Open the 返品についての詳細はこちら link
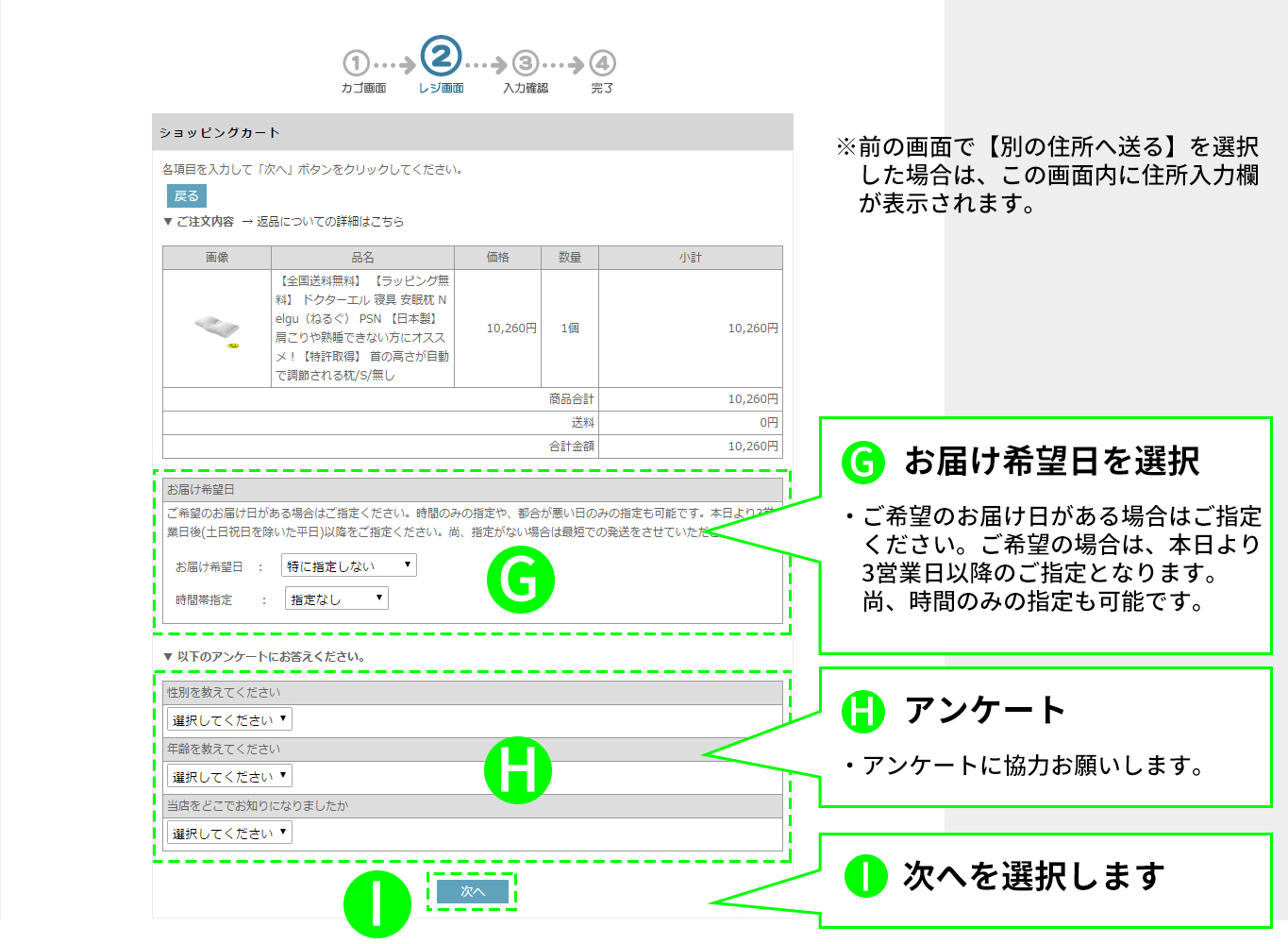Image resolution: width=1288 pixels, height=944 pixels. click(331, 221)
